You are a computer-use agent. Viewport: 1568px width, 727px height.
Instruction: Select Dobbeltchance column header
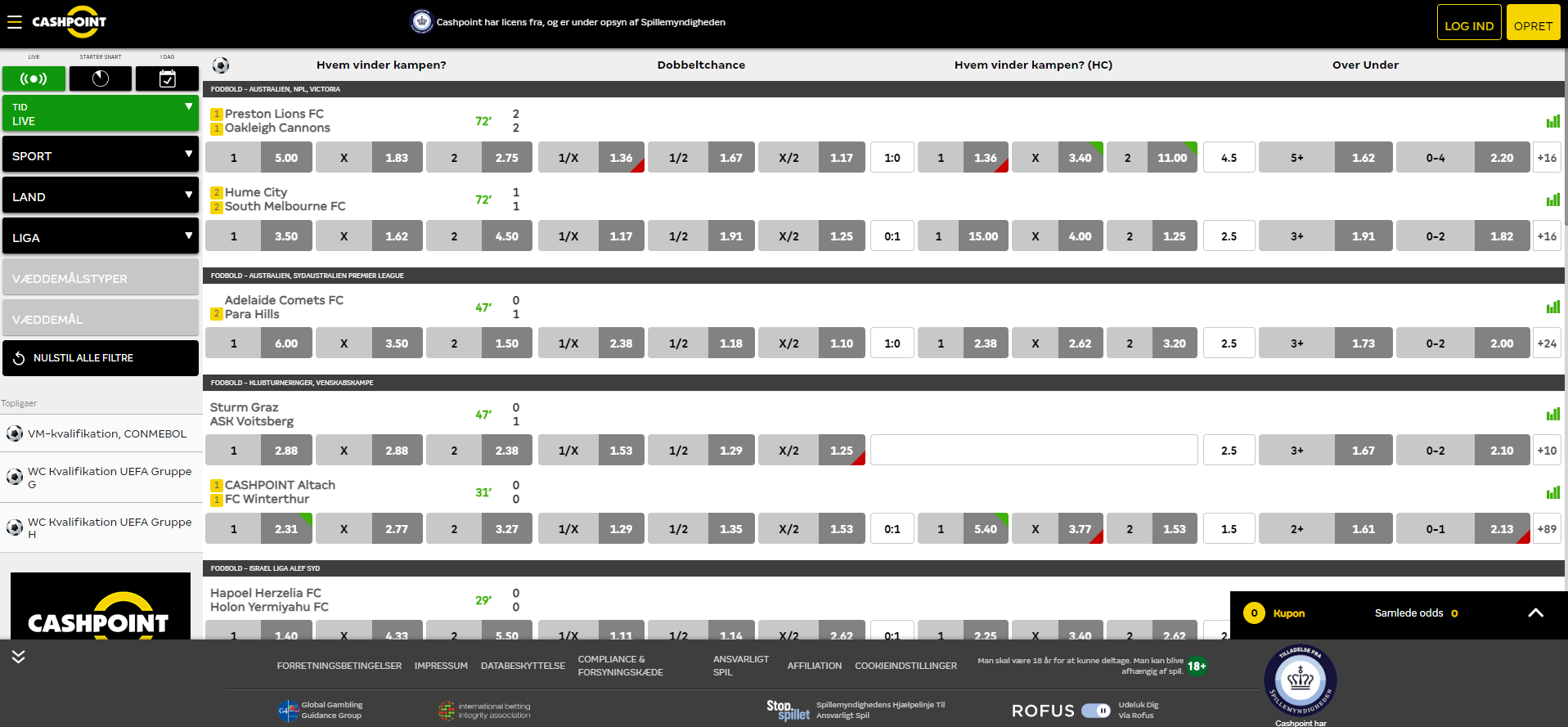click(701, 65)
